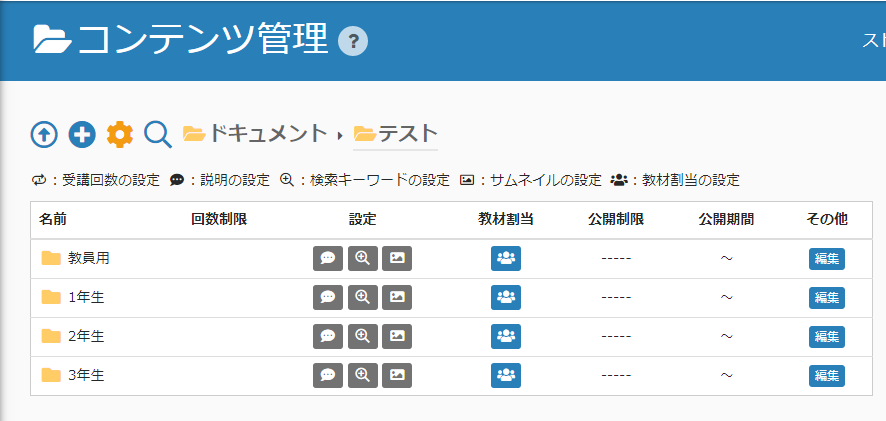Screen dimensions: 886x421
Task: Click the plus add icon in toolbar
Action: [x=82, y=134]
